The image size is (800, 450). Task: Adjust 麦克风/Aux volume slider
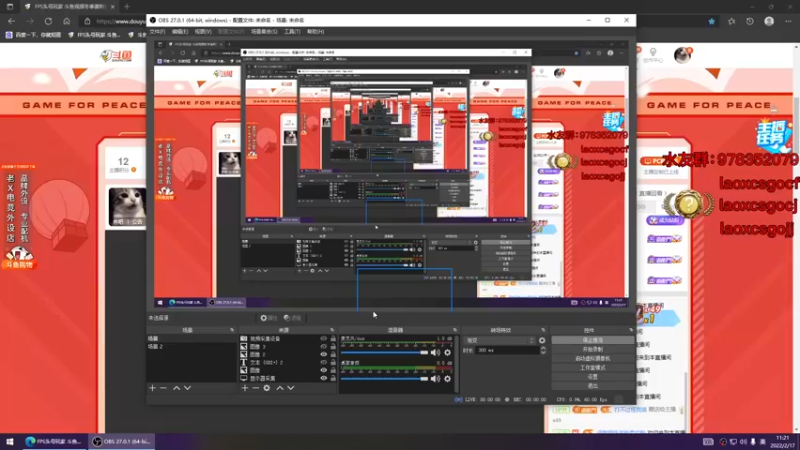coord(384,353)
